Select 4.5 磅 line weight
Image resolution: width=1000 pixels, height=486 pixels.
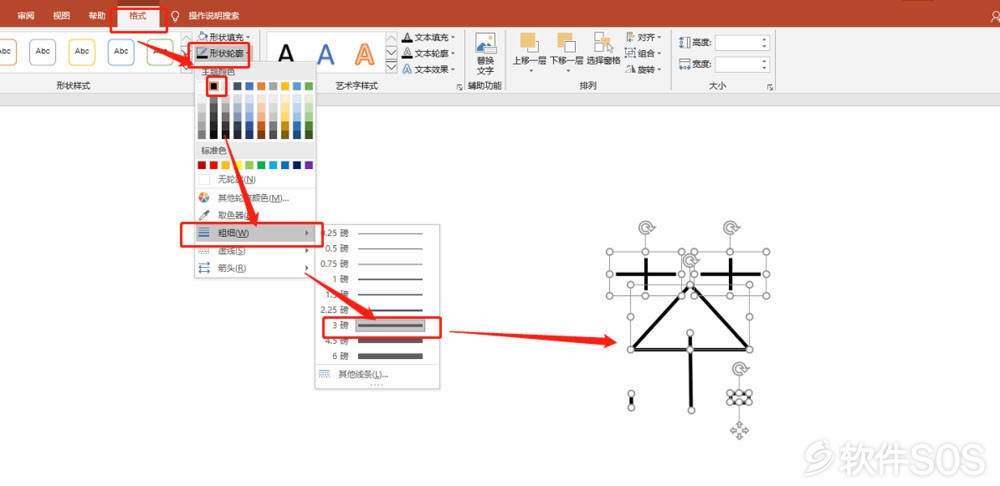click(x=378, y=341)
